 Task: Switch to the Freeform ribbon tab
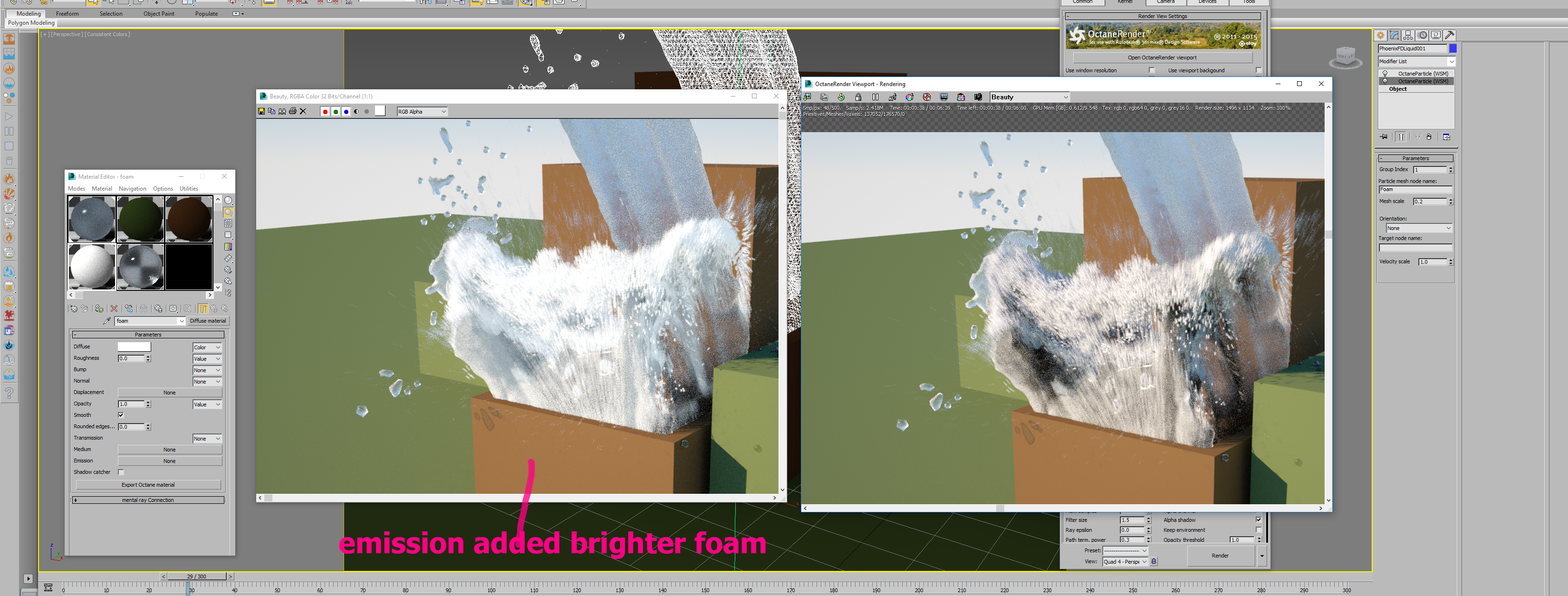click(x=67, y=13)
